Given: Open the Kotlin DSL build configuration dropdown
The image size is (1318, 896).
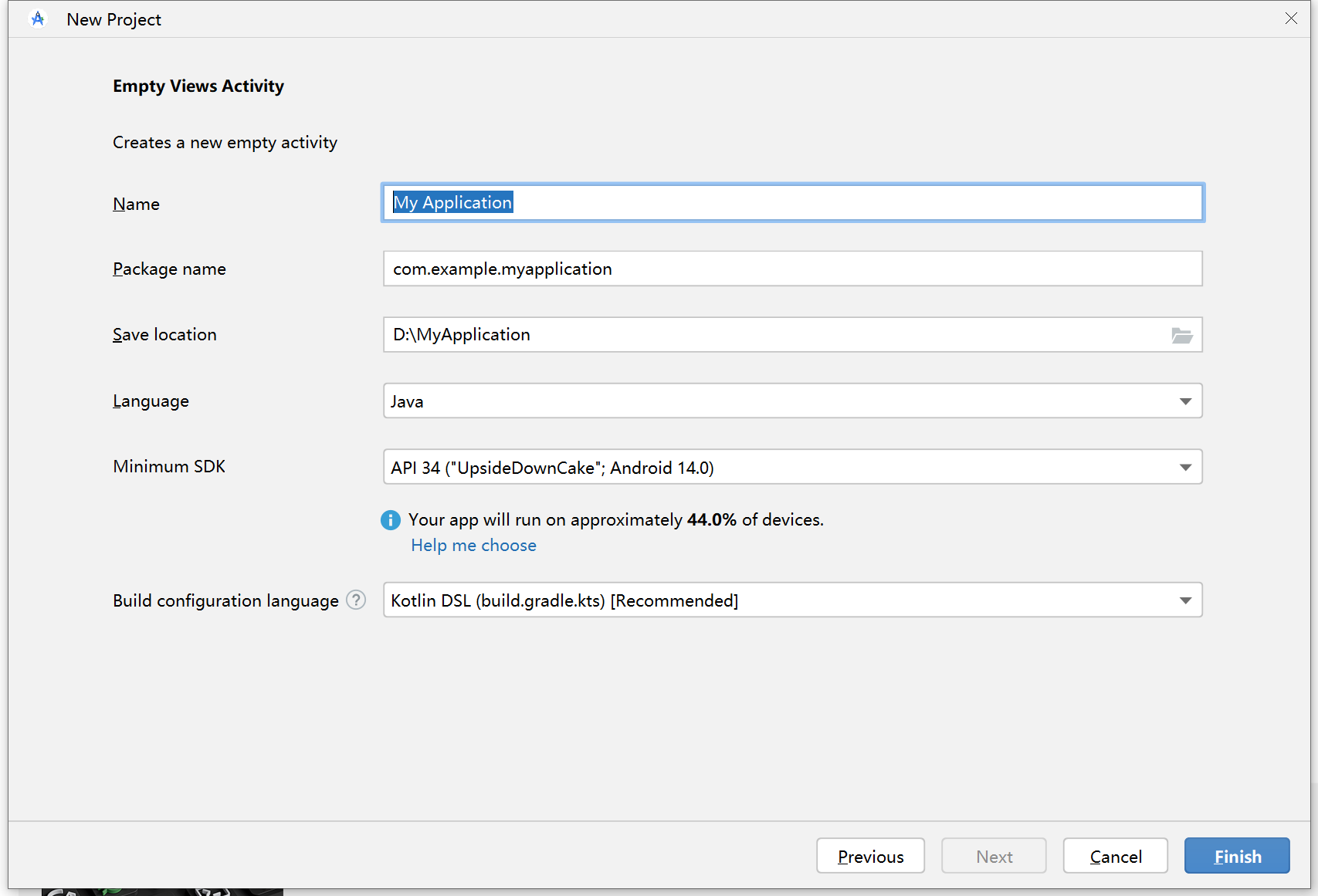Looking at the screenshot, I should pyautogui.click(x=793, y=600).
